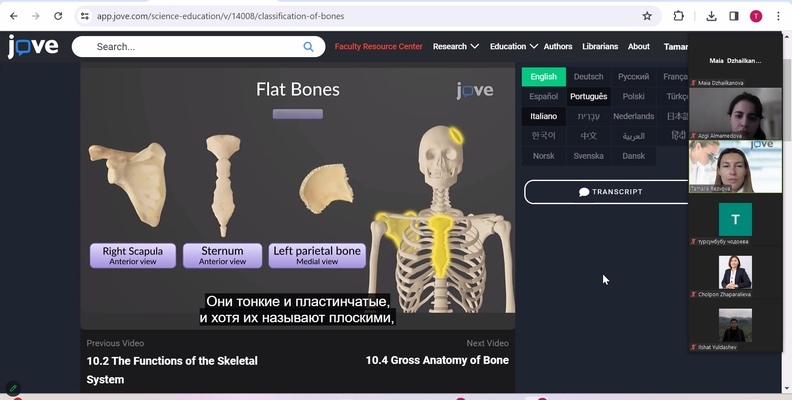The height and width of the screenshot is (400, 792).
Task: Expand the Education dropdown menu
Action: click(x=514, y=46)
